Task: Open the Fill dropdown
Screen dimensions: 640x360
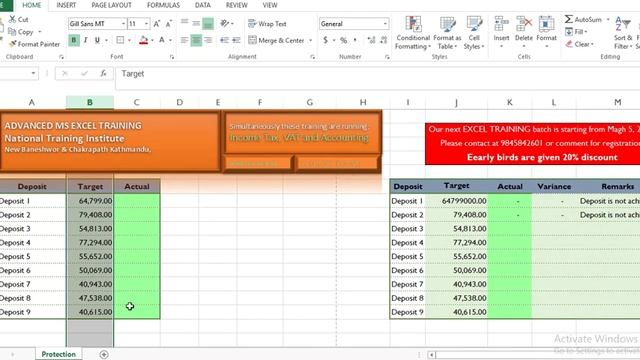Action: [577, 31]
